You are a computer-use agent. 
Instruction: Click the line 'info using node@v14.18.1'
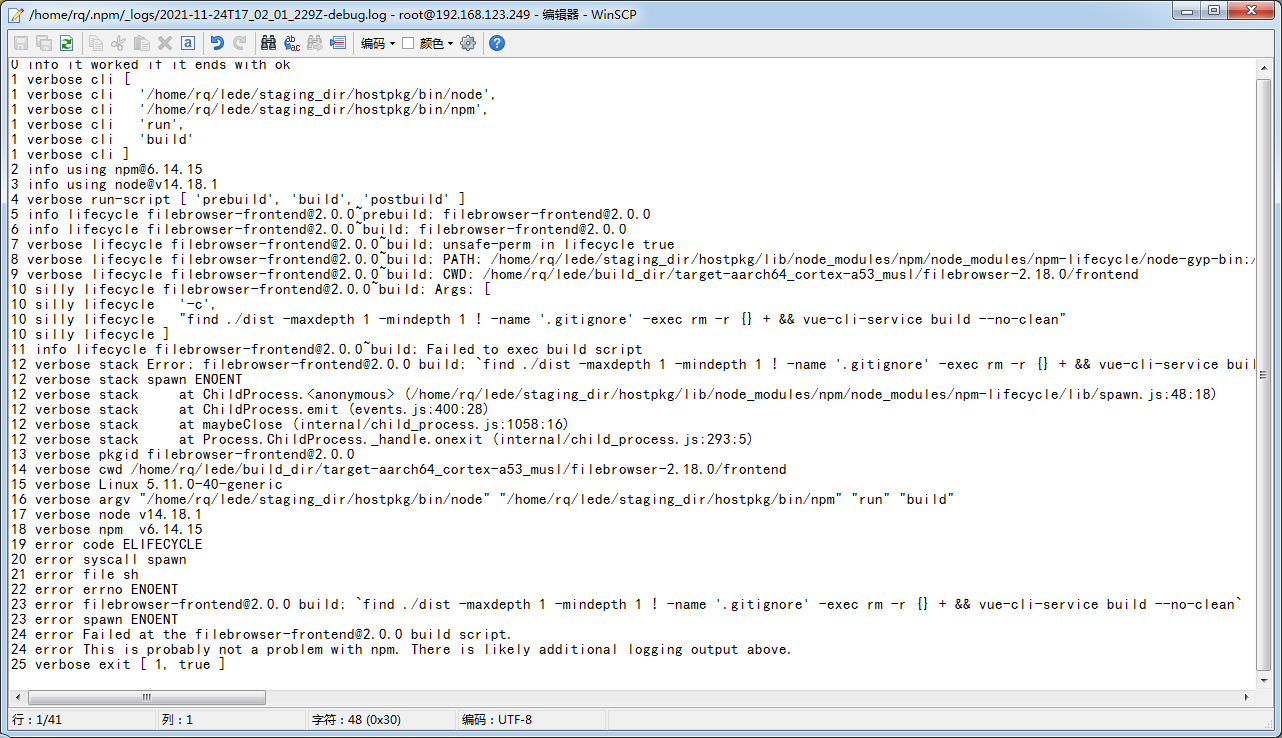coord(115,184)
